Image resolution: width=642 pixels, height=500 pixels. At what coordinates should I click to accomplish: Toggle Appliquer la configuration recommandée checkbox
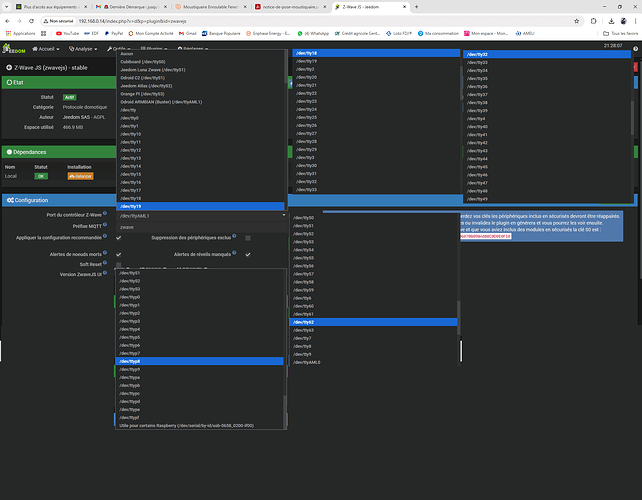tap(119, 238)
